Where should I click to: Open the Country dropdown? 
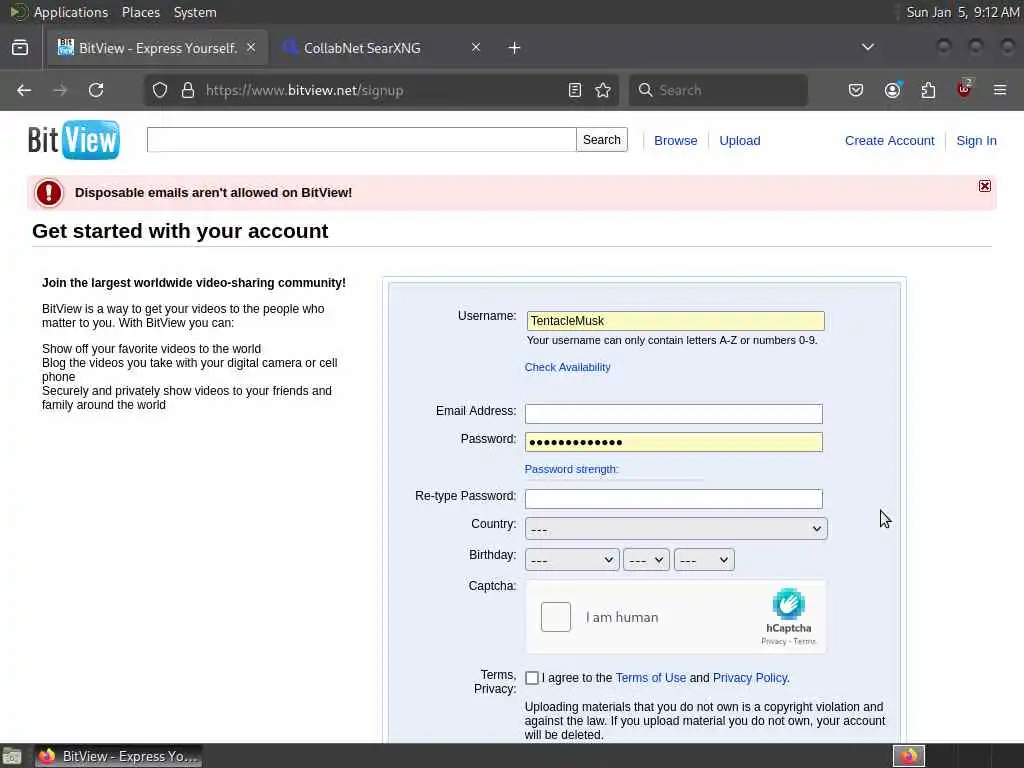[x=676, y=528]
